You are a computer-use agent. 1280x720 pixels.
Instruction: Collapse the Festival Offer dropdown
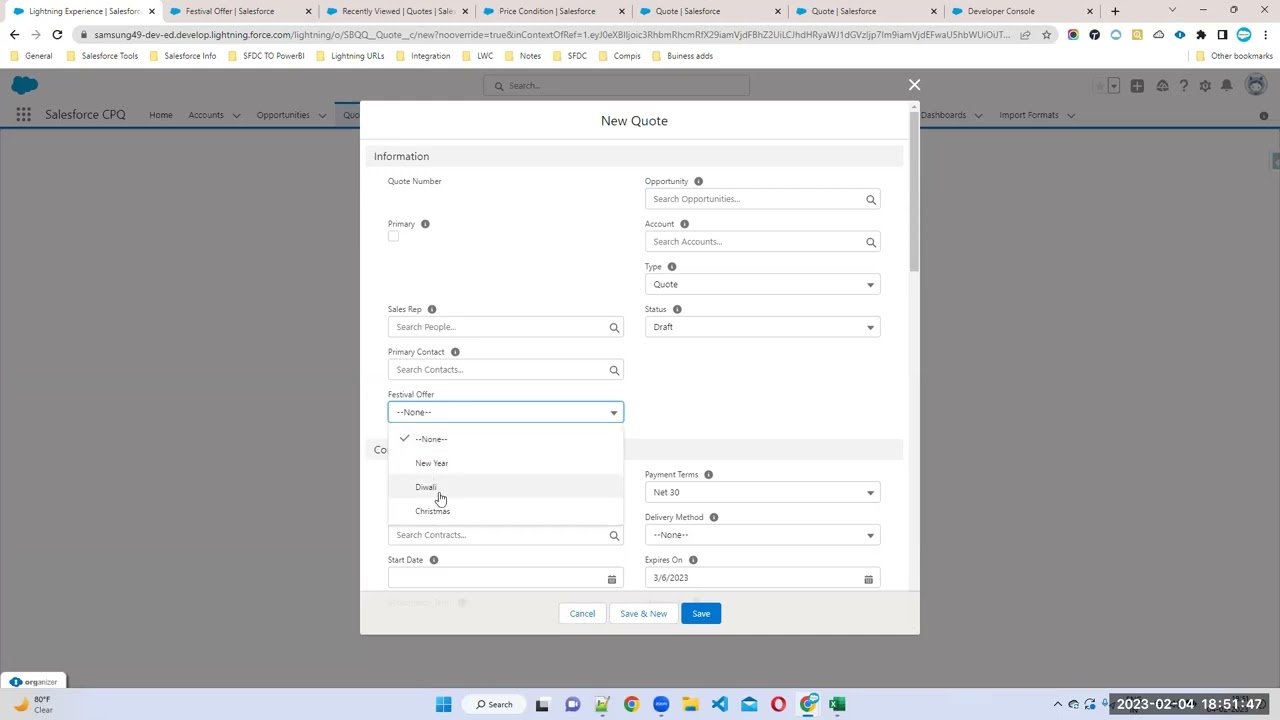click(506, 412)
